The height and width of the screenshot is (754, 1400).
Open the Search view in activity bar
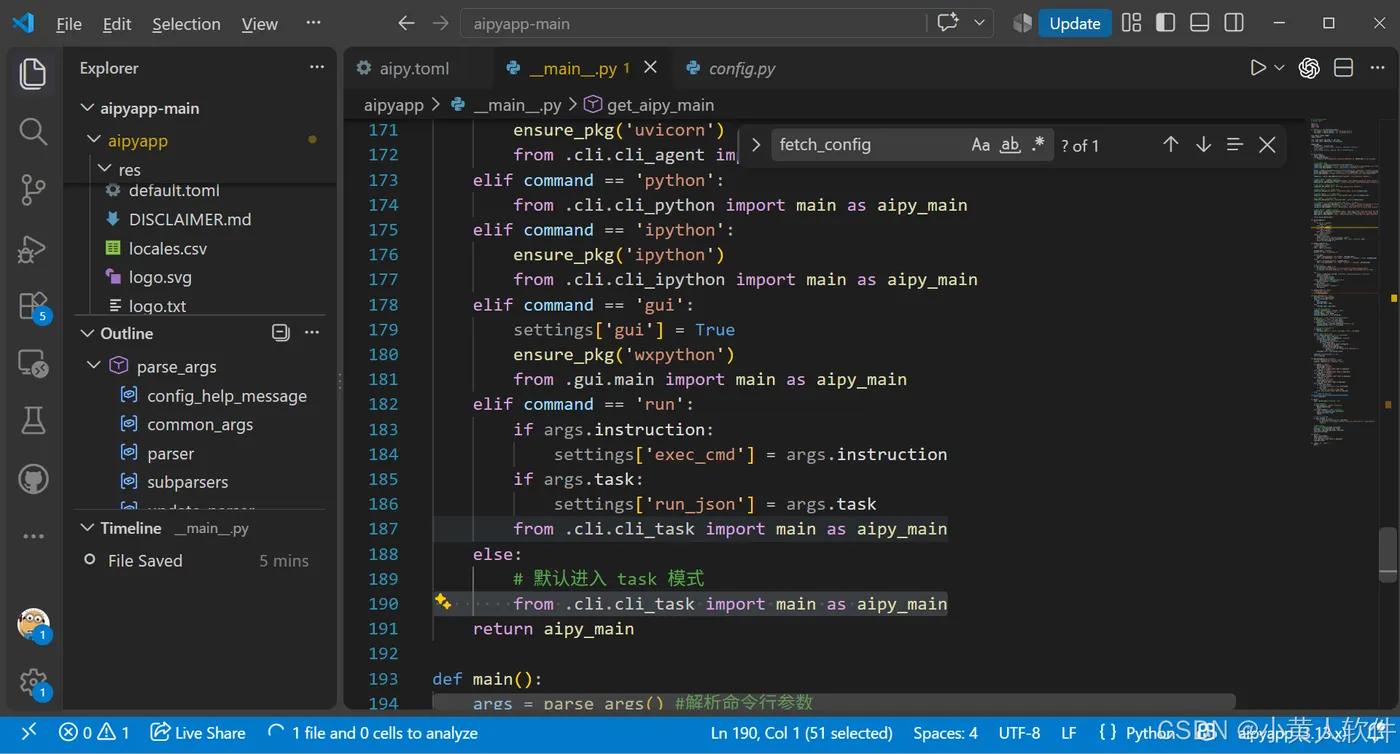pyautogui.click(x=33, y=131)
